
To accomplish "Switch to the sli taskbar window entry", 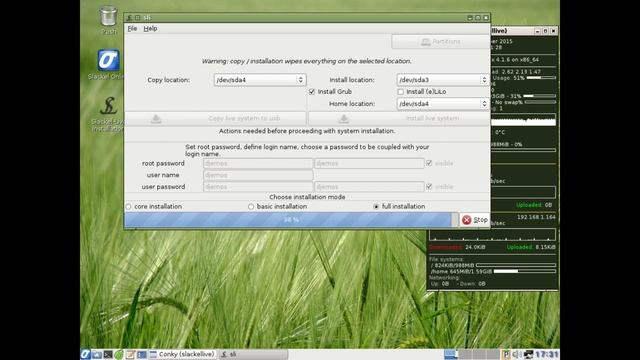I will click(x=253, y=354).
